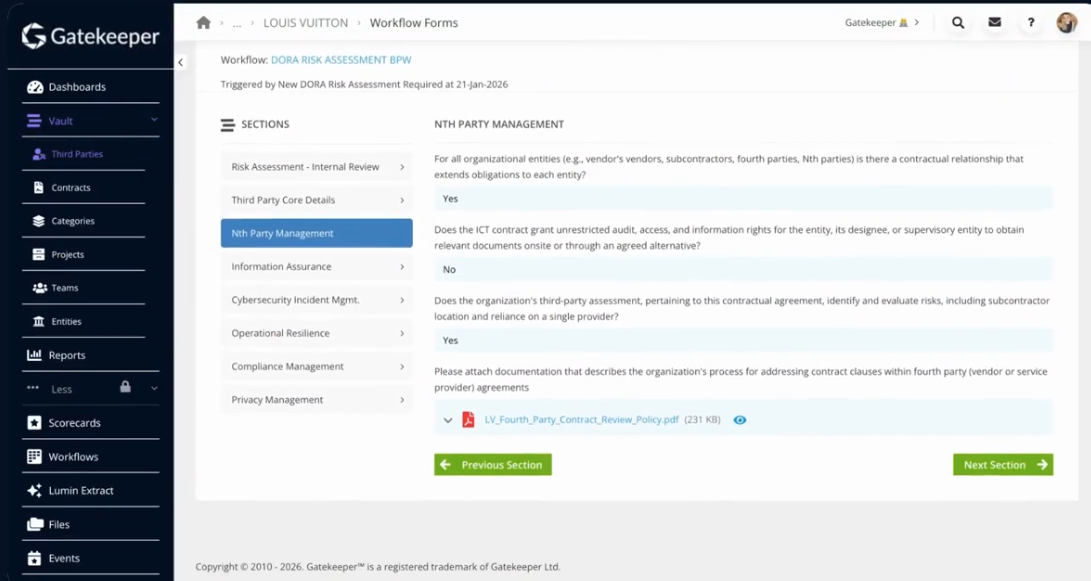This screenshot has width=1091, height=581.
Task: Open Cybersecurity Incident Mgmt. section
Action: [x=317, y=300]
